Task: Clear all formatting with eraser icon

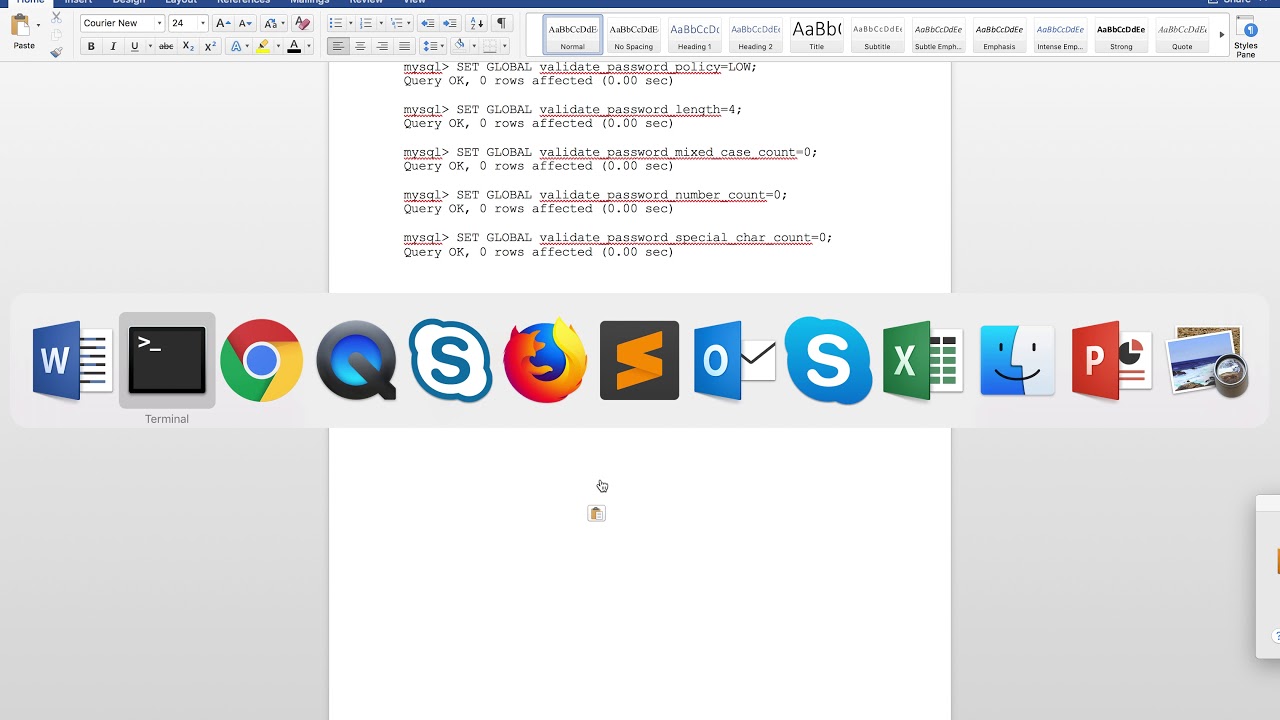Action: [303, 23]
